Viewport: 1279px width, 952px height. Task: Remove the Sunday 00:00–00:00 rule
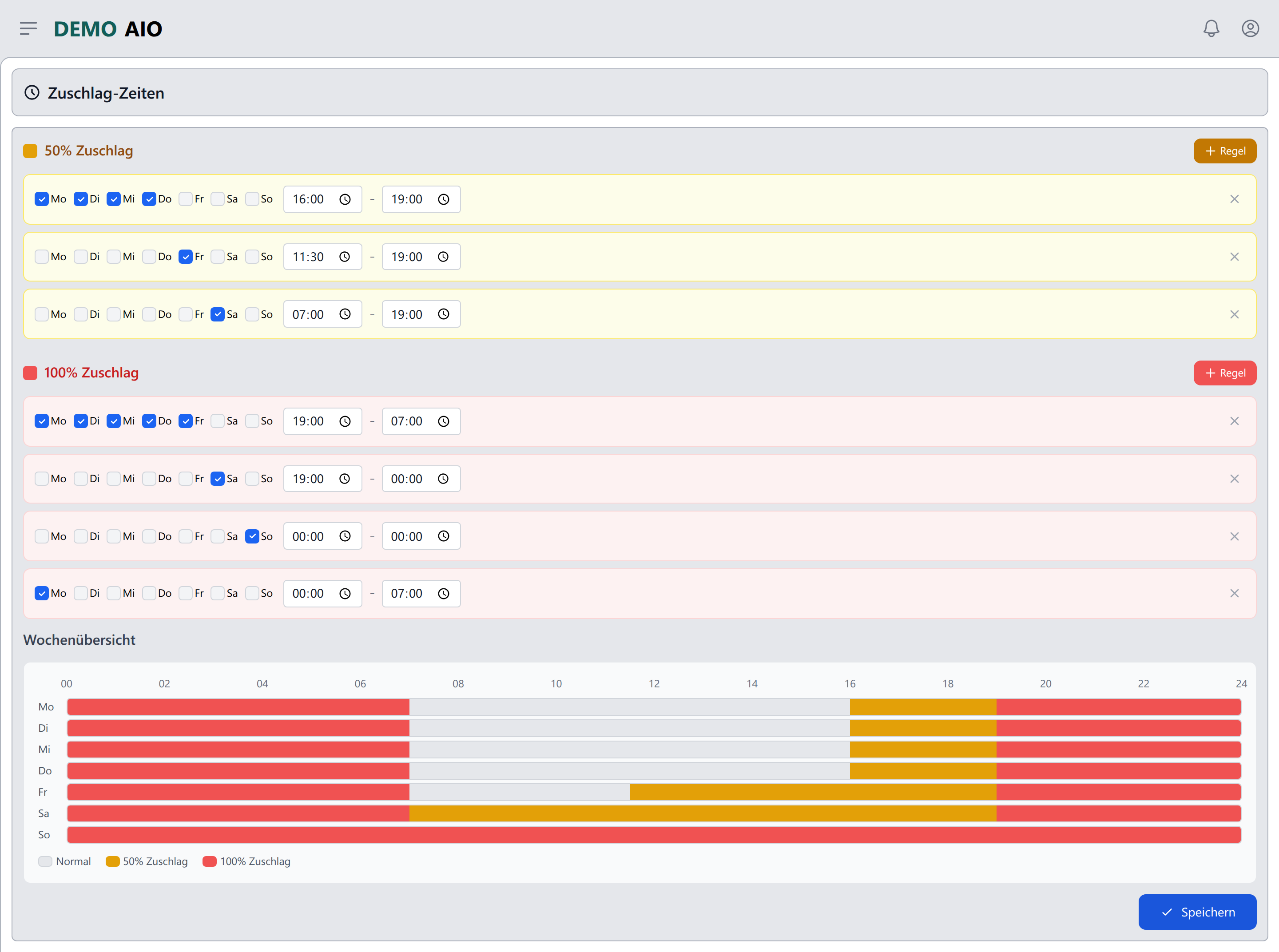tap(1234, 536)
